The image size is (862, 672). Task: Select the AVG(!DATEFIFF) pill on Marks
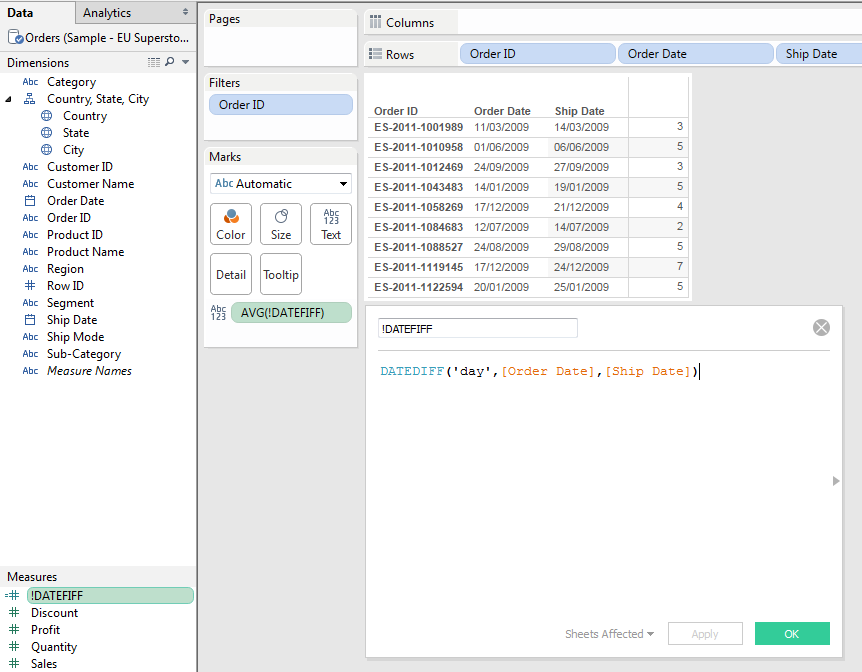point(291,313)
